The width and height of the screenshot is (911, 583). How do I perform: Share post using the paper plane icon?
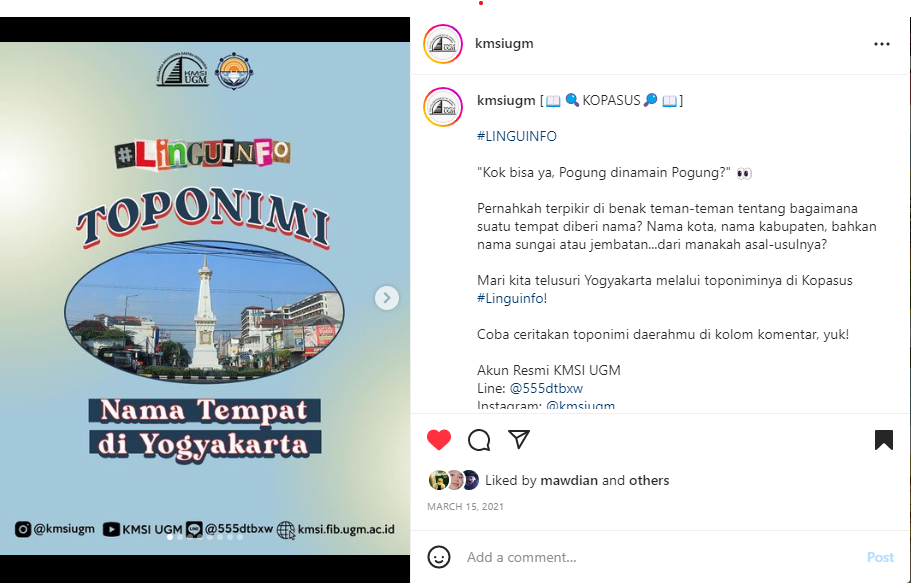coord(519,439)
